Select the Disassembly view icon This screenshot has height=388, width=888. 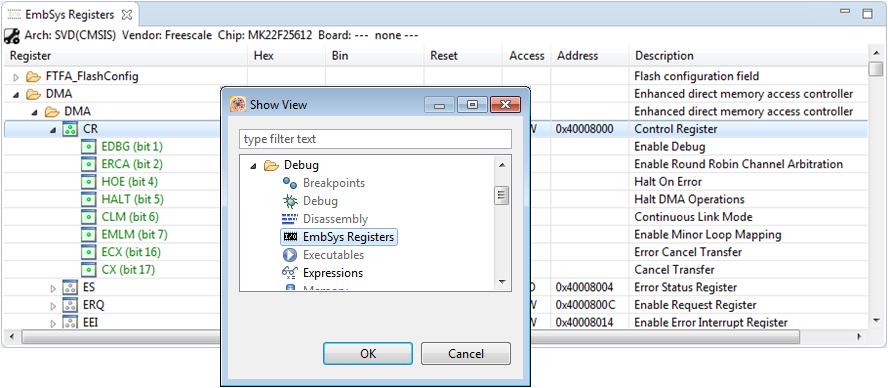(x=289, y=219)
